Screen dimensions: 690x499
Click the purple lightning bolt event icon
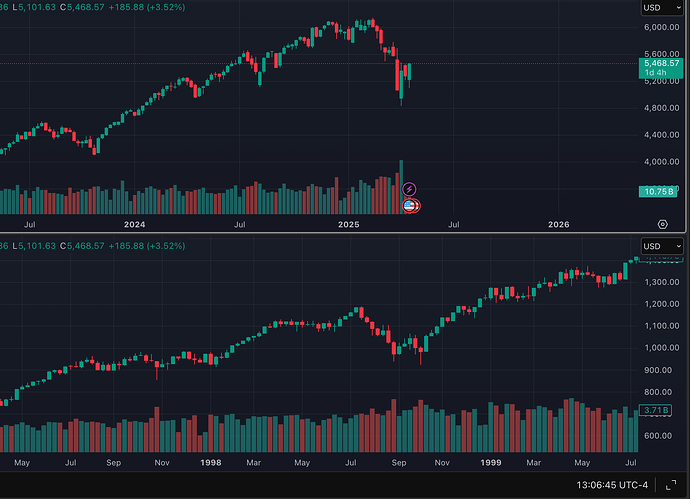point(409,189)
